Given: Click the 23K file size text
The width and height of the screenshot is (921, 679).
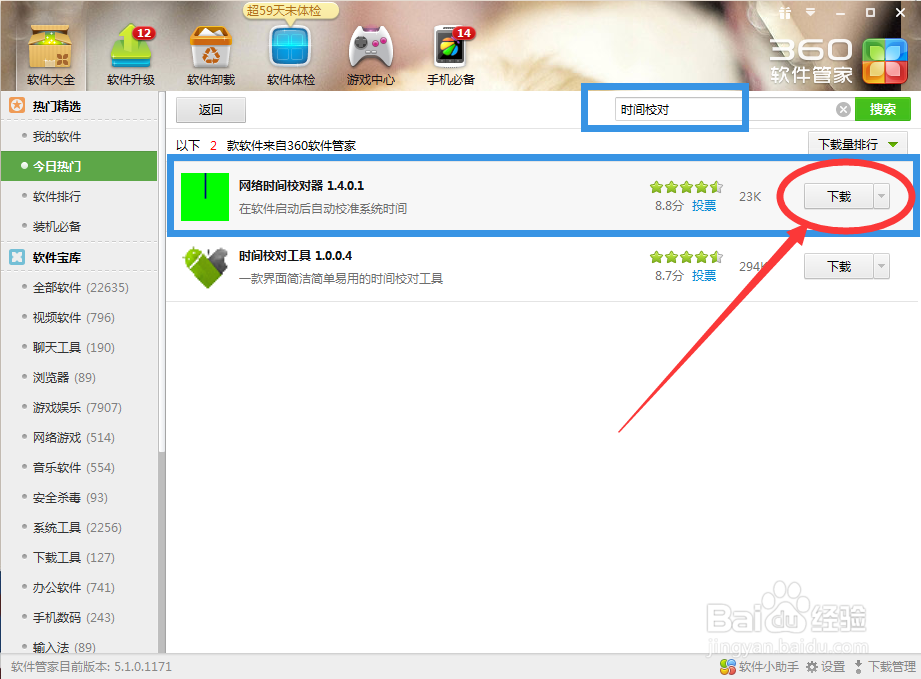Looking at the screenshot, I should point(750,197).
